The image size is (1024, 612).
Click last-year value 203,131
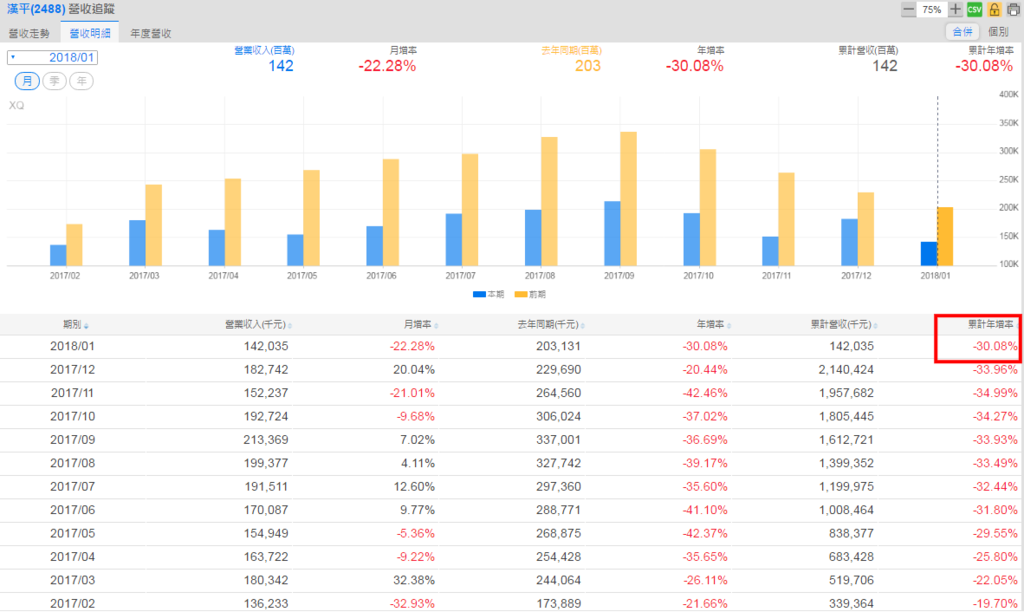pyautogui.click(x=558, y=346)
